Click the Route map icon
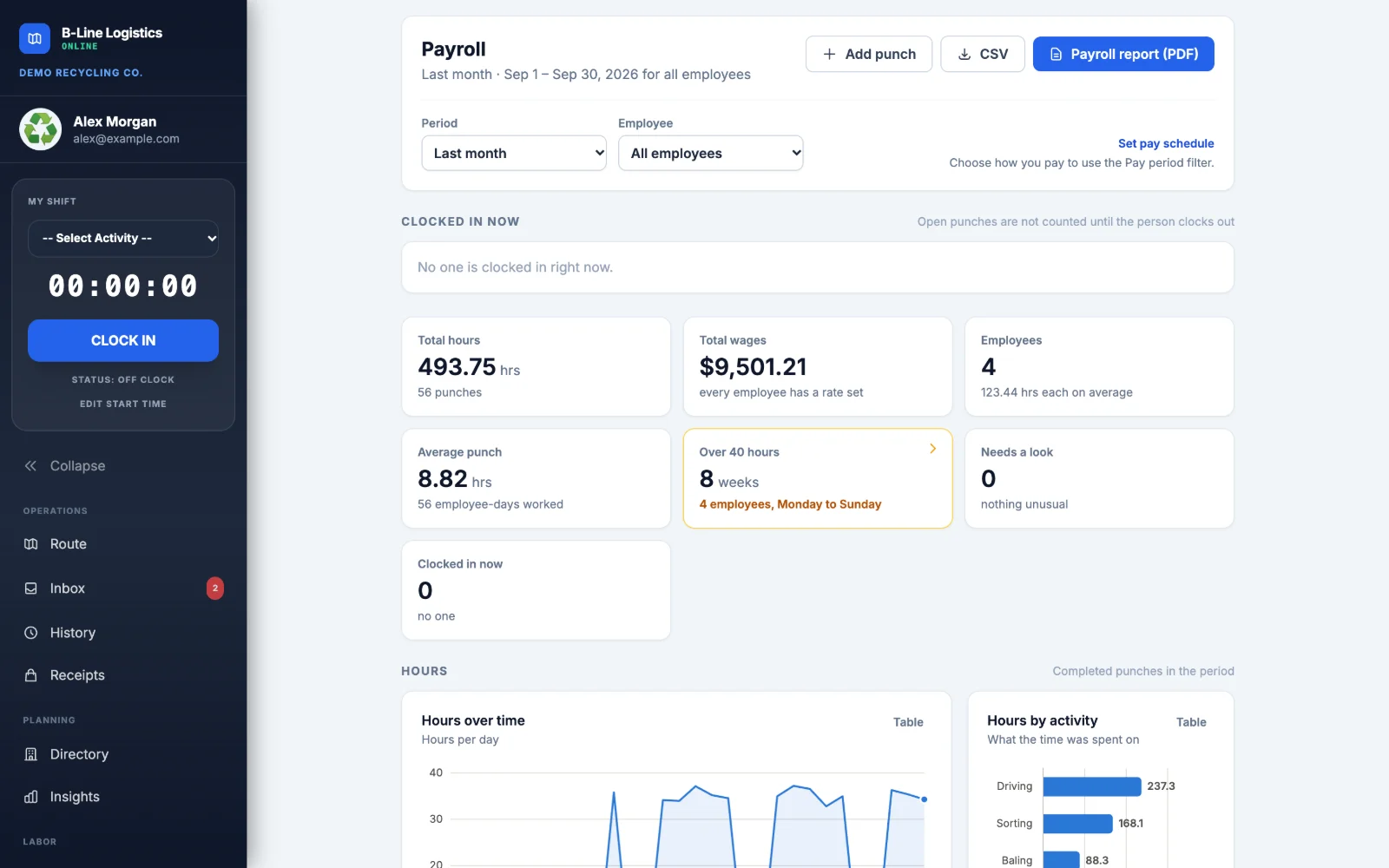The width and height of the screenshot is (1389, 868). [x=31, y=544]
